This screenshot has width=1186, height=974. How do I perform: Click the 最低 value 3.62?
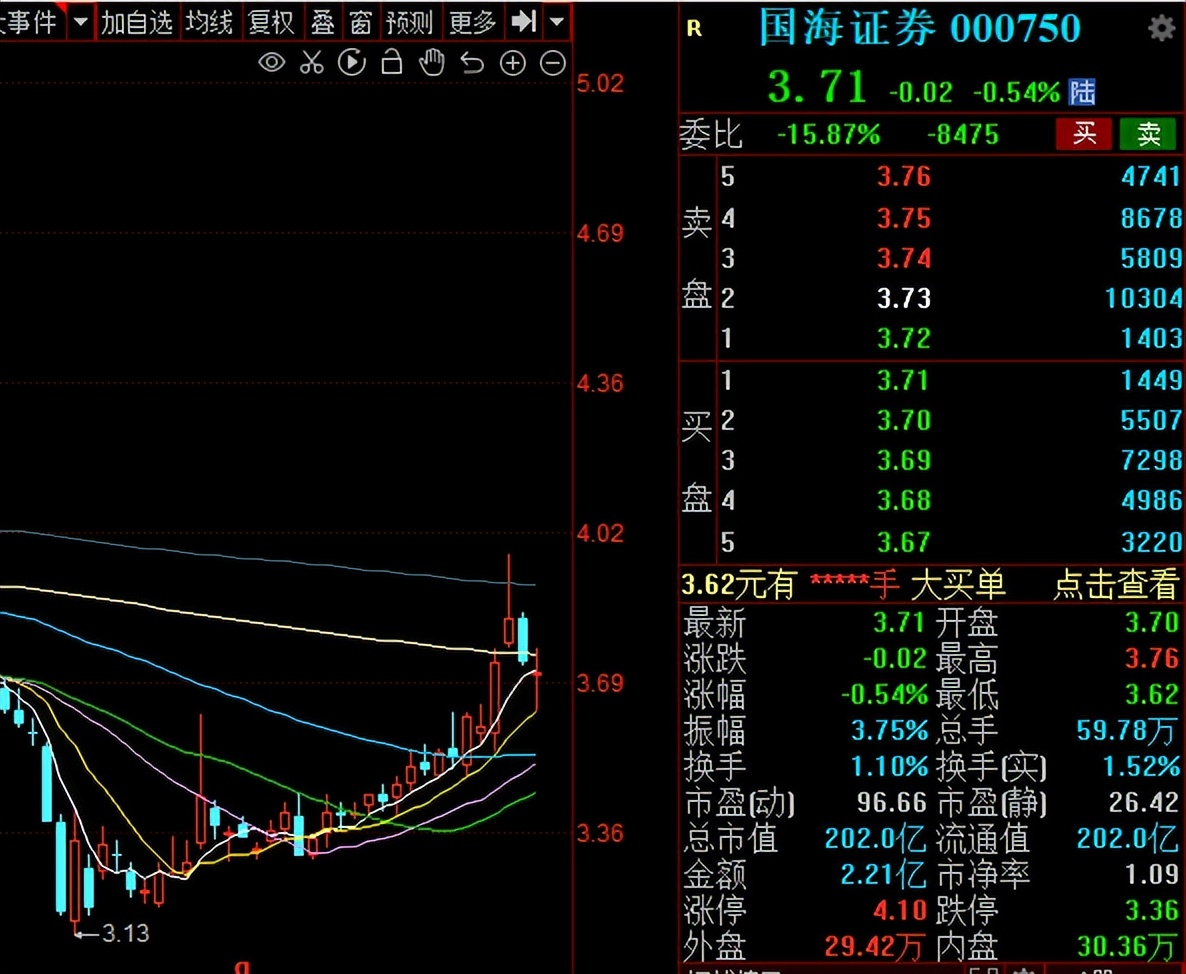(1152, 693)
